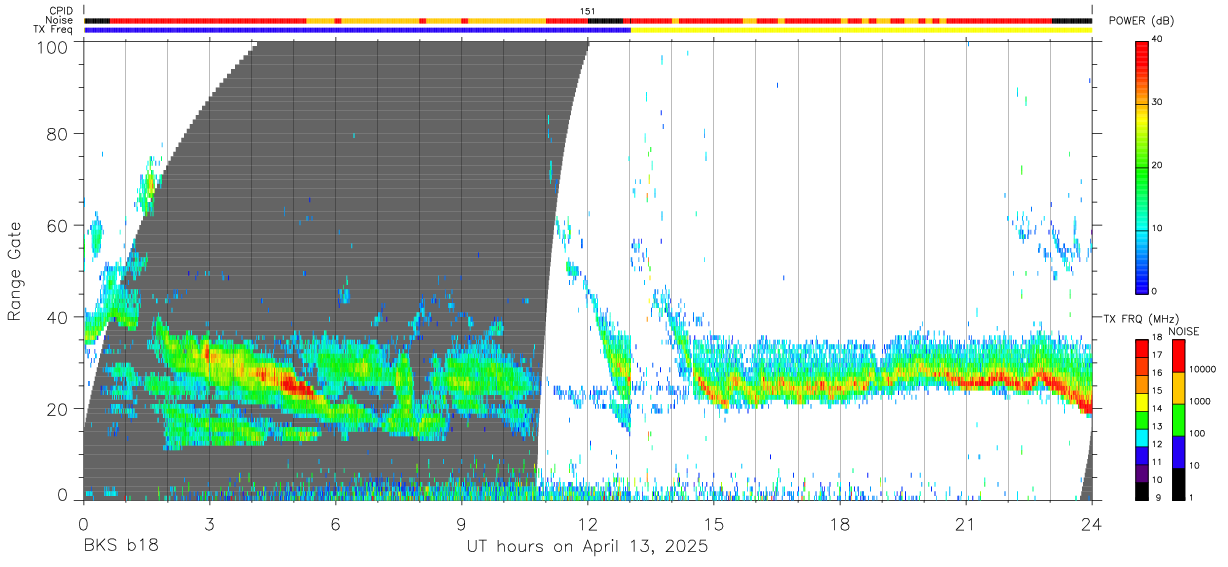Click the x-axis '3' hour tick label
1228x567 pixels.
pyautogui.click(x=209, y=524)
